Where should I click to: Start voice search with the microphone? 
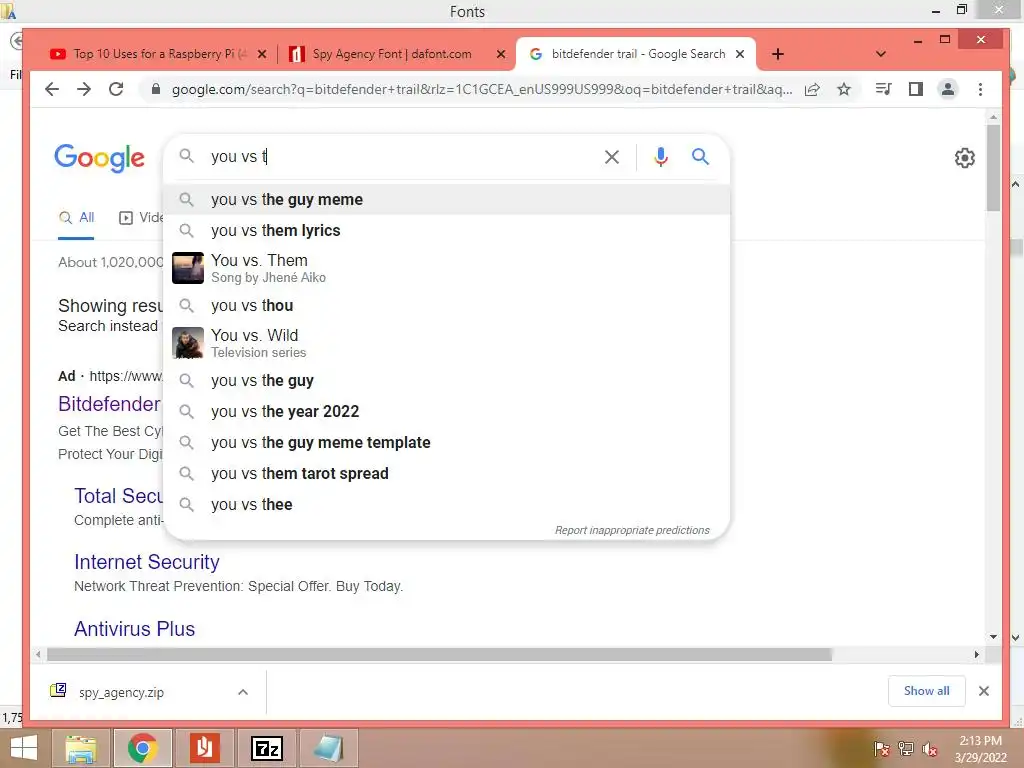pyautogui.click(x=661, y=157)
